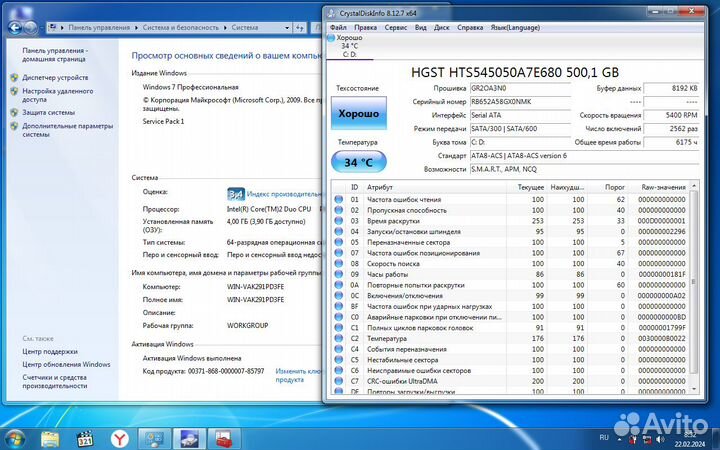Screen dimensions: 720x450
Task: Click the 34 °C temperature button
Action: pos(359,162)
